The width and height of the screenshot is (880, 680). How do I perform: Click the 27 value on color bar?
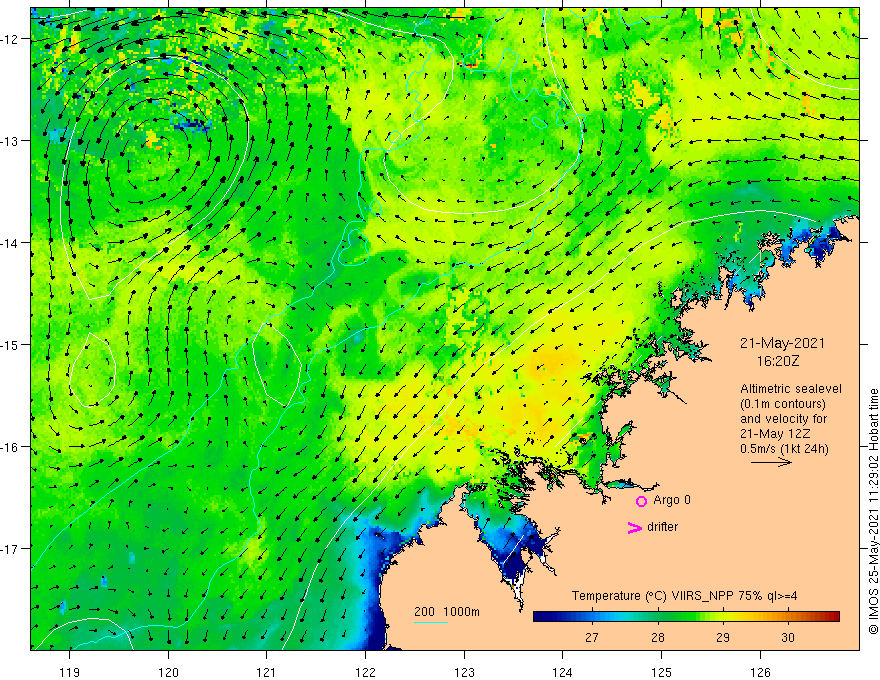point(592,638)
